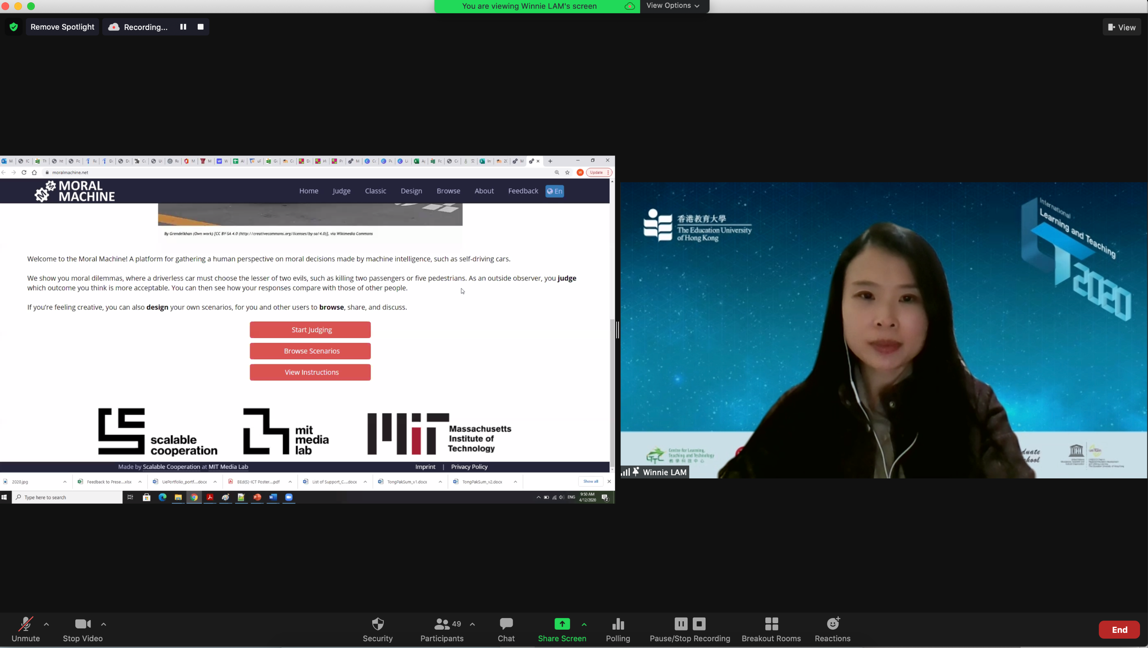Open the Judge nav item
This screenshot has width=1148, height=648.
click(x=341, y=191)
